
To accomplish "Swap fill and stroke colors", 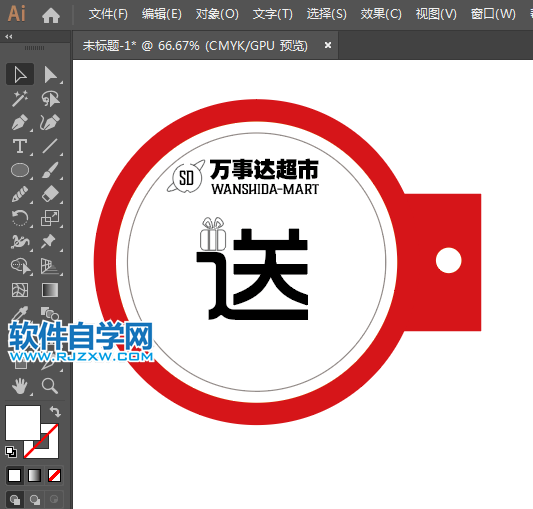I will point(55,411).
